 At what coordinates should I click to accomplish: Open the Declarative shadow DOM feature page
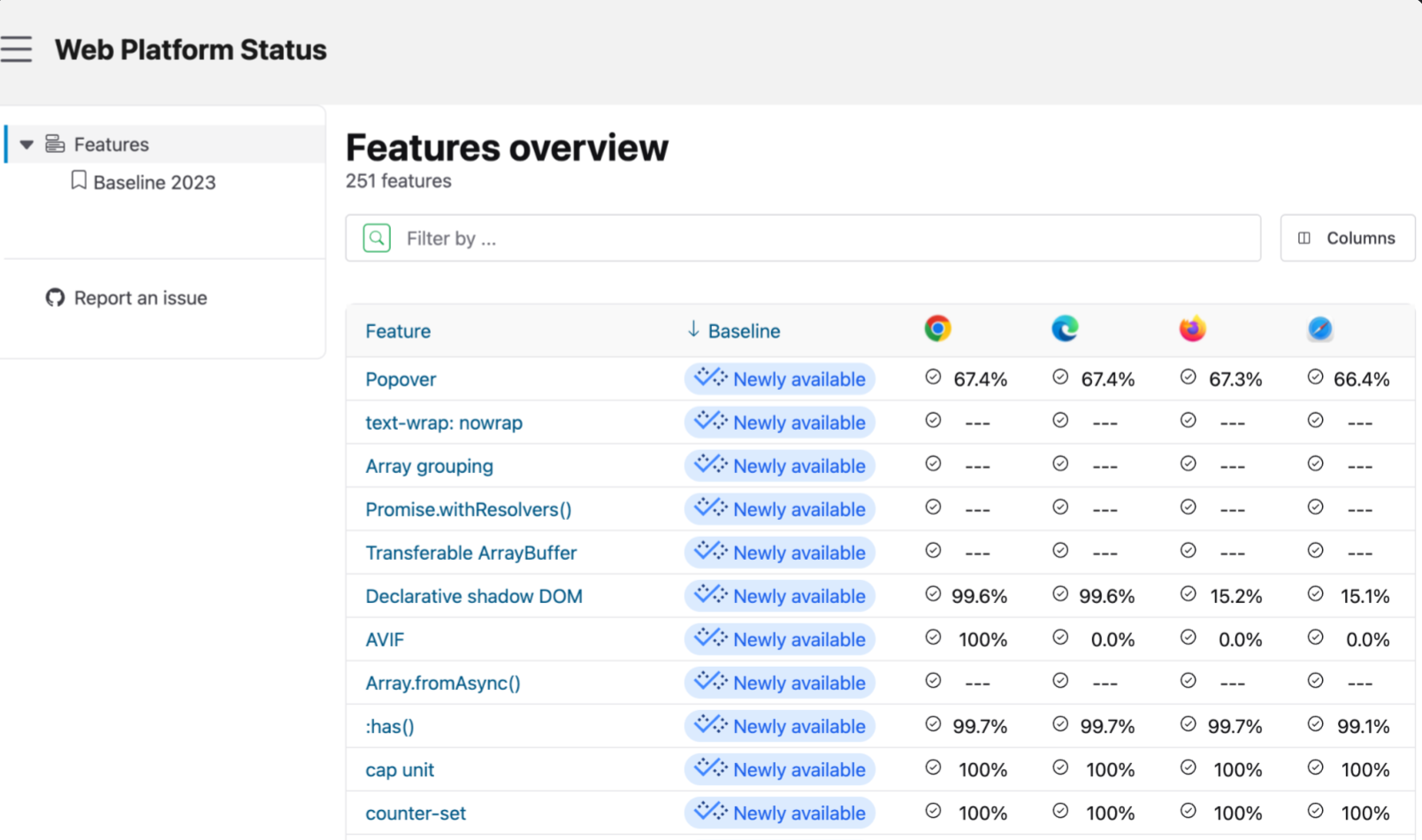point(474,596)
